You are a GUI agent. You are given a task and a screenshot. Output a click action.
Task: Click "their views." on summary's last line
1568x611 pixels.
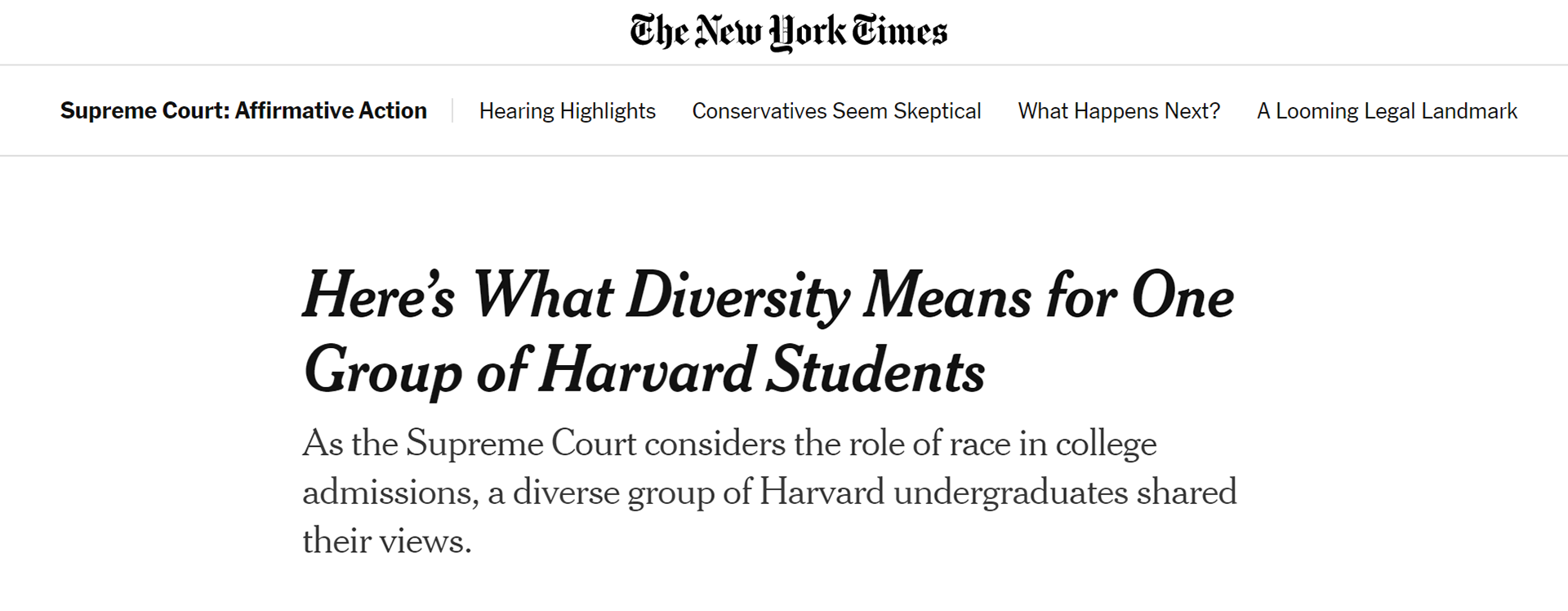pyautogui.click(x=386, y=541)
